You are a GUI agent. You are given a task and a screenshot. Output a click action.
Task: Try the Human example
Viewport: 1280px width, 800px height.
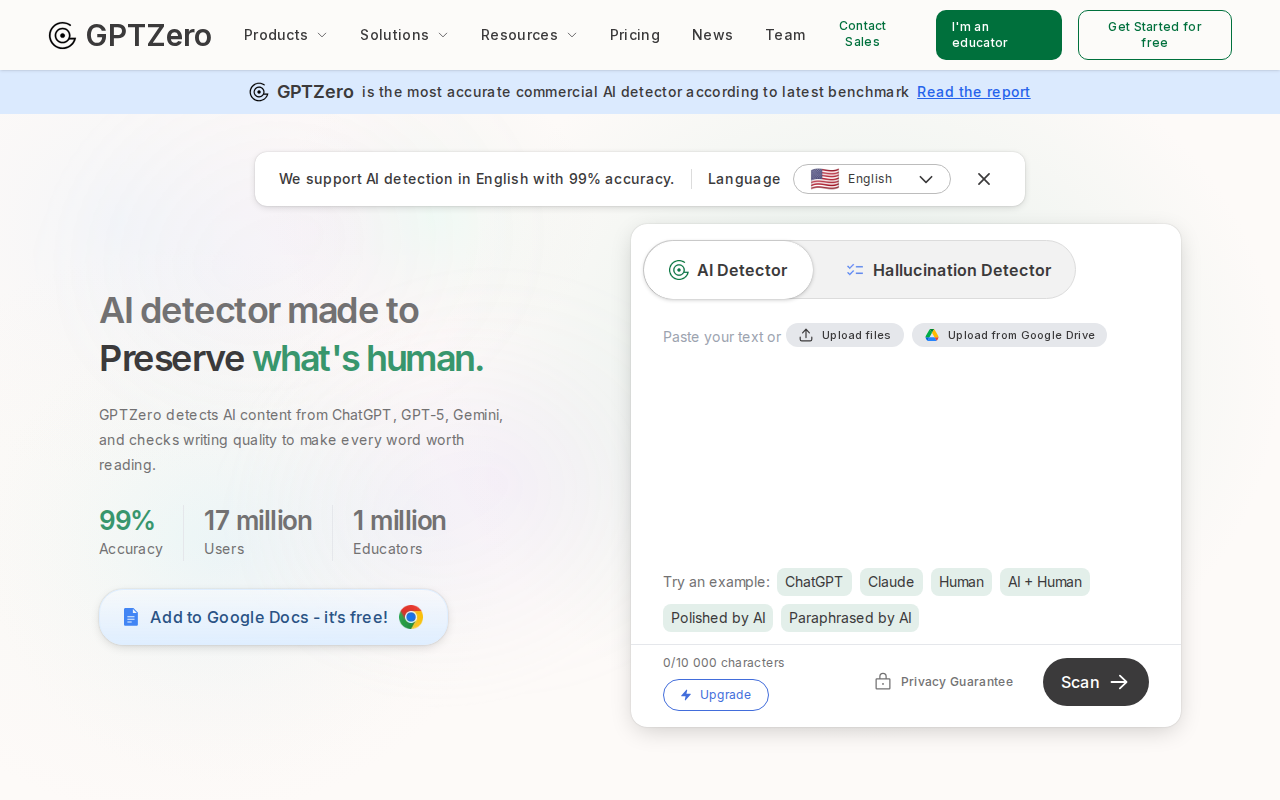(961, 582)
